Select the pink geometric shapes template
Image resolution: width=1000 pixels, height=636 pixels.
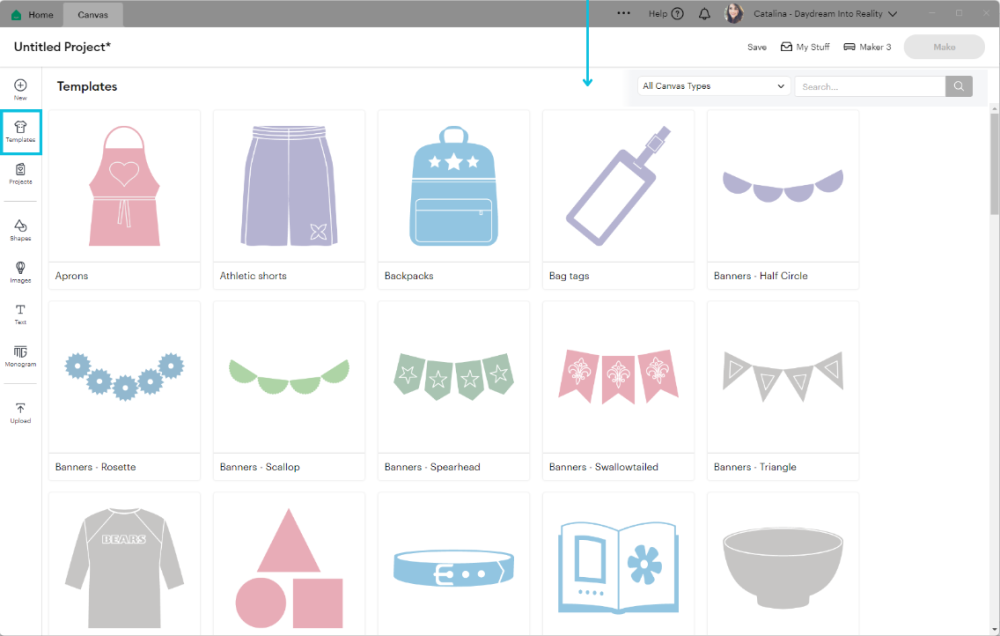coord(289,564)
